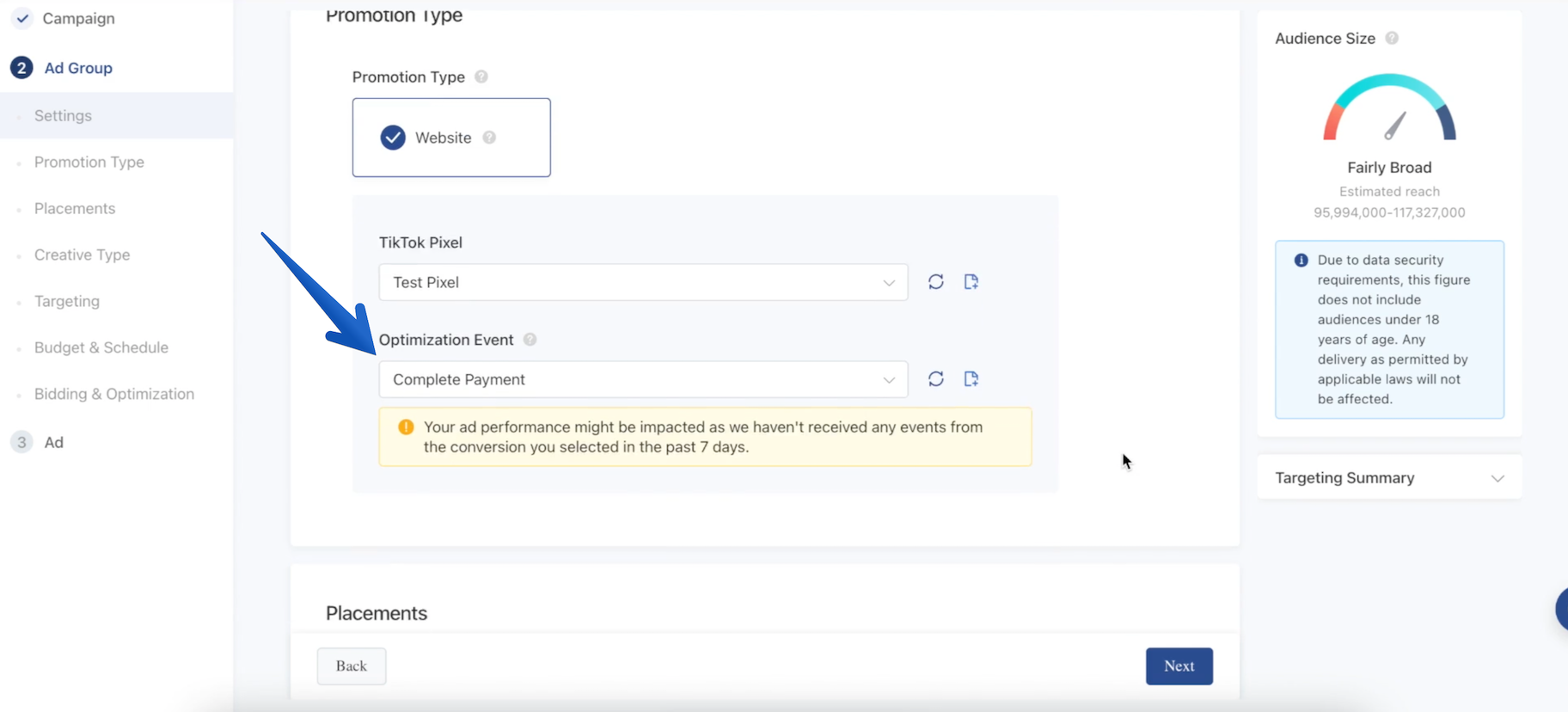Image resolution: width=1568 pixels, height=712 pixels.
Task: Refresh the TikTok Pixel list
Action: point(936,282)
